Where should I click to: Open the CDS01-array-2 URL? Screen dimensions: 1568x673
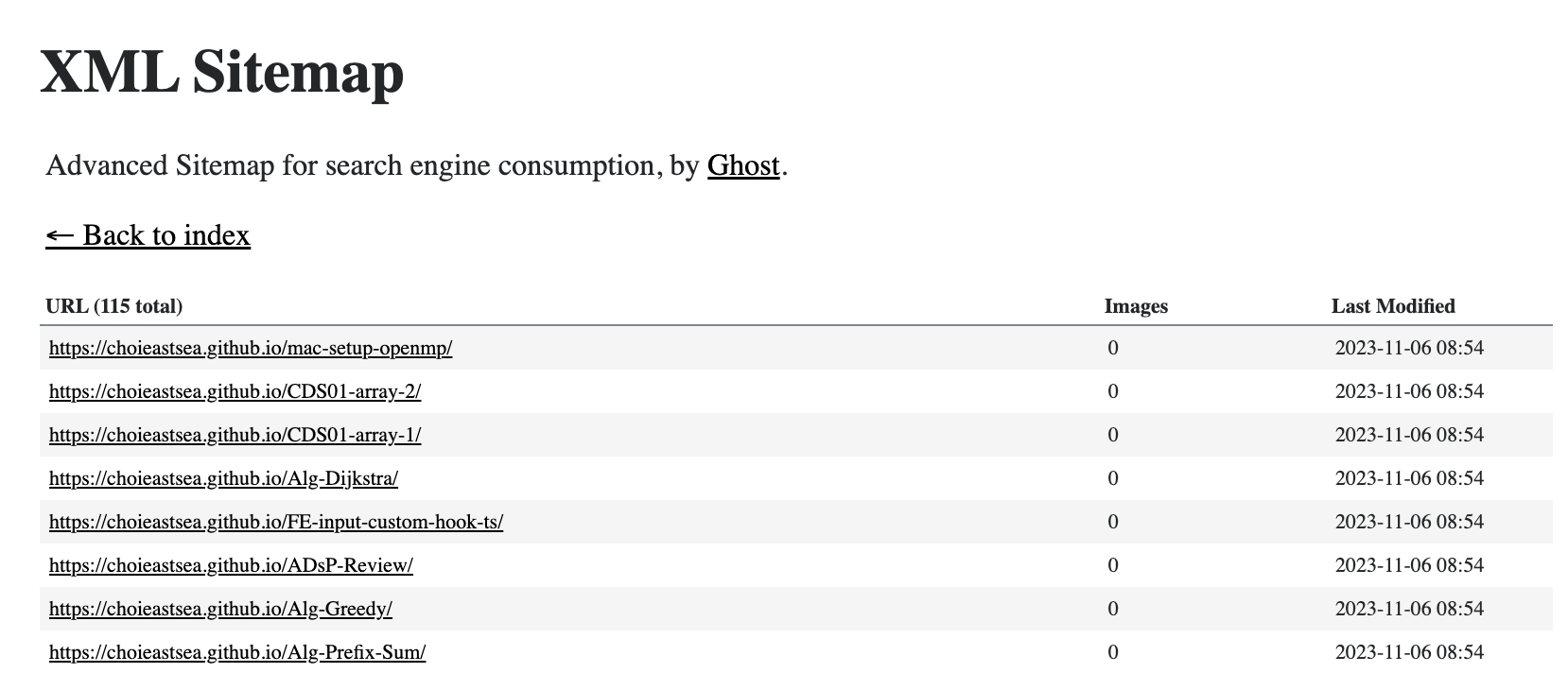point(235,391)
